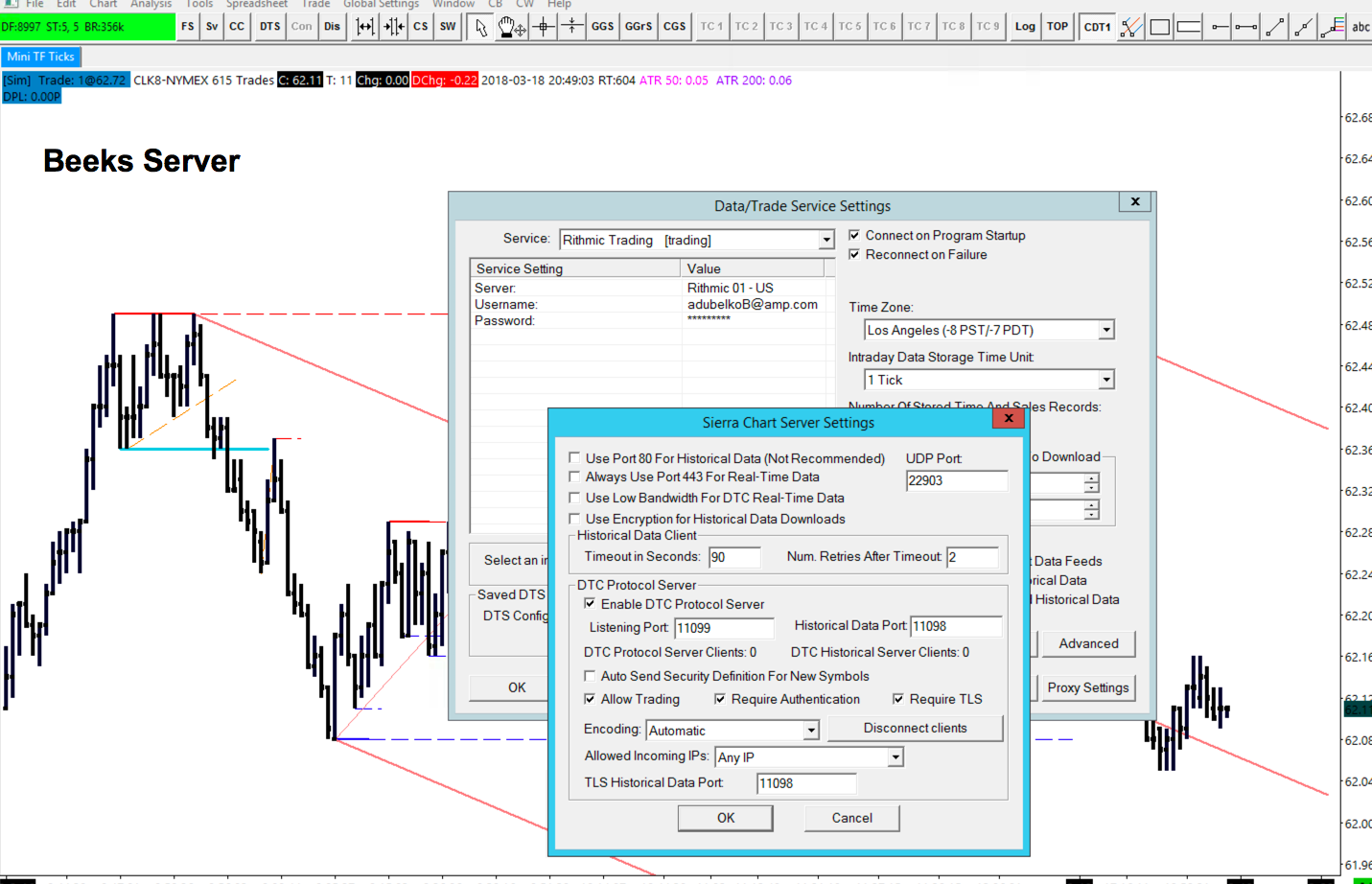This screenshot has width=1372, height=884.
Task: Select the horizontal line drawing tool
Action: pyautogui.click(x=1246, y=27)
